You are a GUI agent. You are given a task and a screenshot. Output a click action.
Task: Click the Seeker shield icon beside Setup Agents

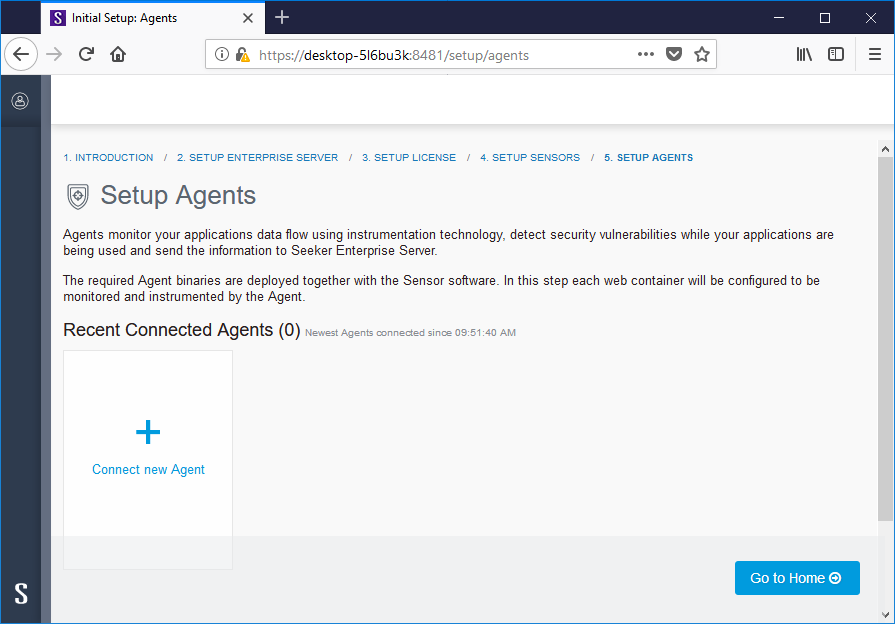pyautogui.click(x=78, y=196)
